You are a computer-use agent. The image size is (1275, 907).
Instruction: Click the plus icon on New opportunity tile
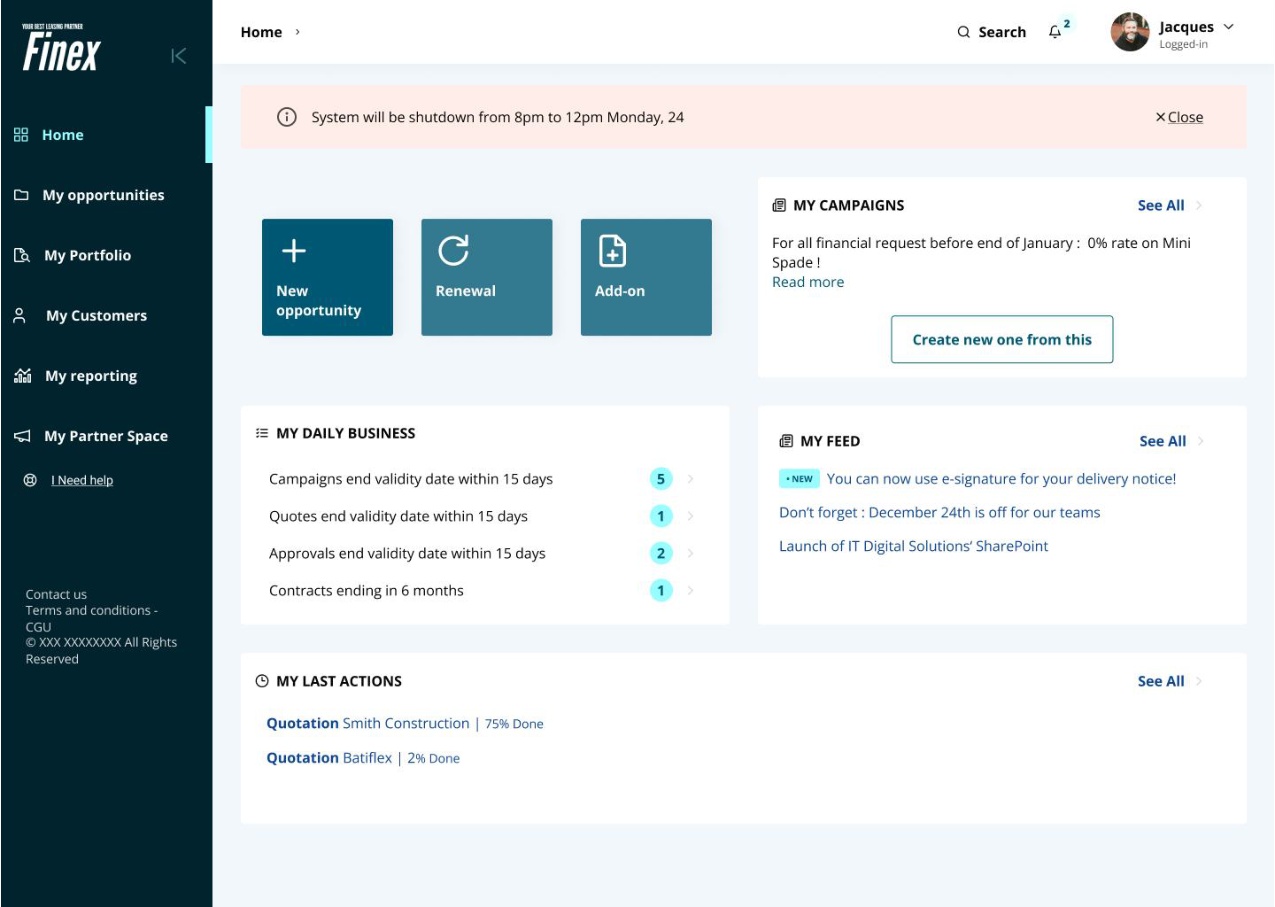293,251
